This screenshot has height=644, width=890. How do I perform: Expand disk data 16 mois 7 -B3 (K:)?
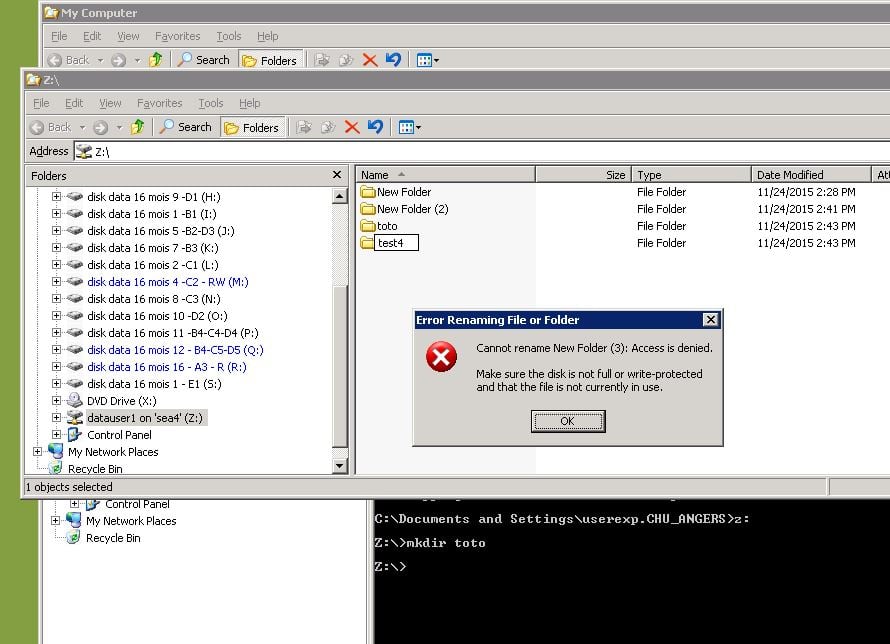[56, 247]
